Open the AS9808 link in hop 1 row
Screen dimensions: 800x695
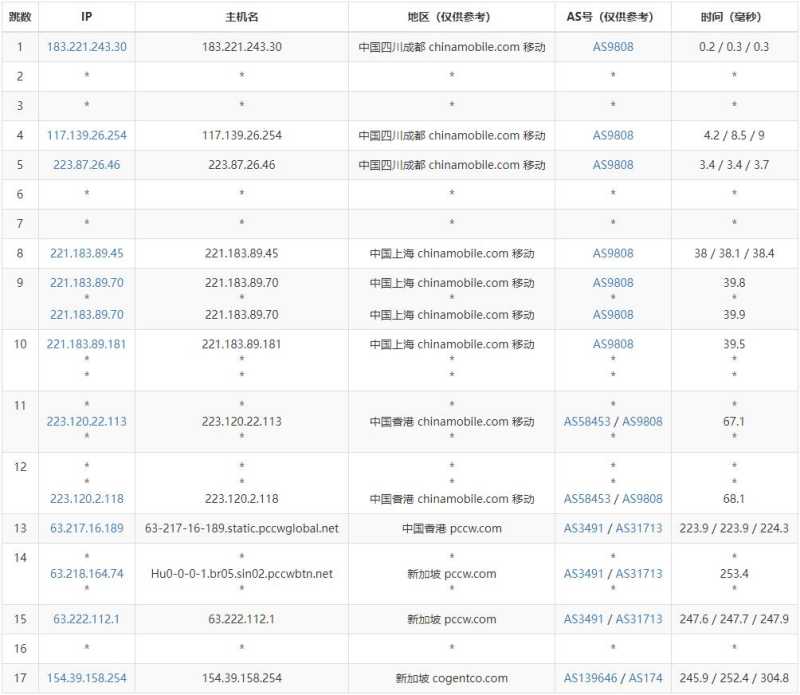coord(613,47)
